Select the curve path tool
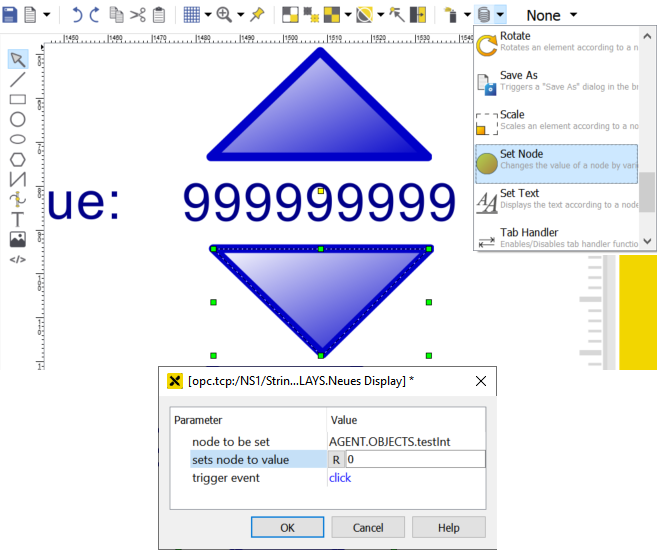The height and width of the screenshot is (552, 657). click(x=18, y=199)
